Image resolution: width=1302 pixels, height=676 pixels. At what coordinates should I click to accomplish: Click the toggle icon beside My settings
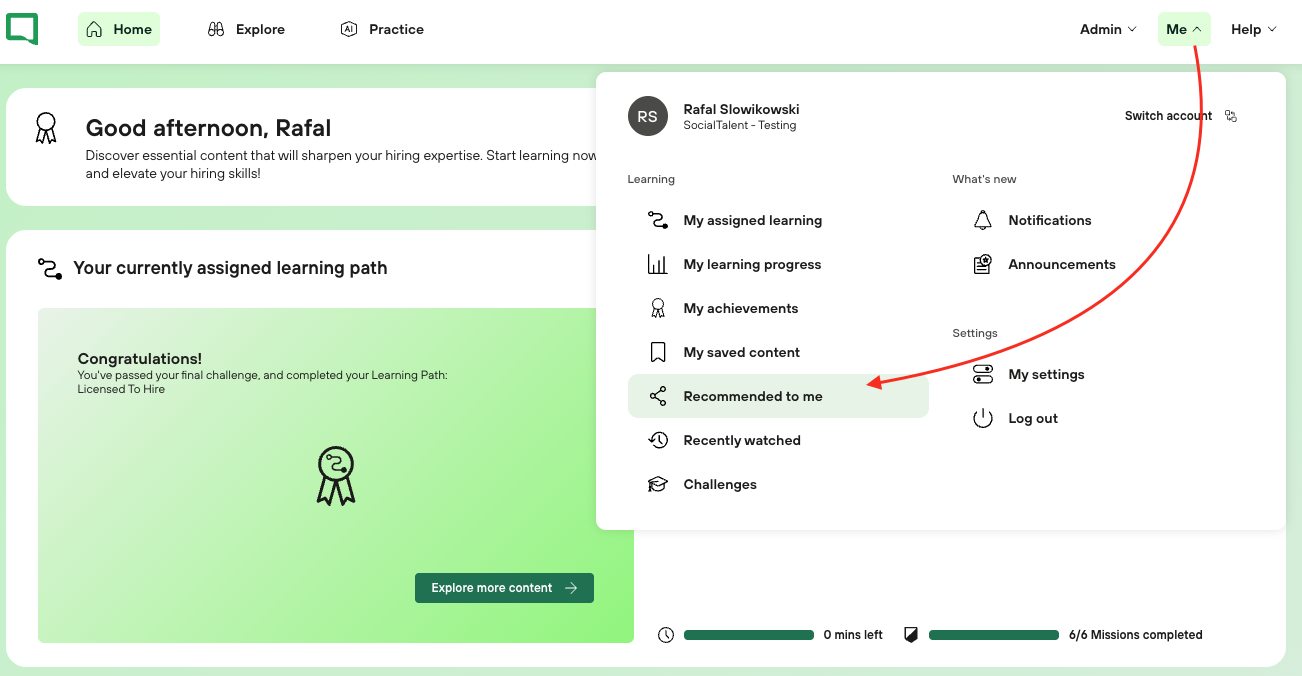click(x=983, y=374)
